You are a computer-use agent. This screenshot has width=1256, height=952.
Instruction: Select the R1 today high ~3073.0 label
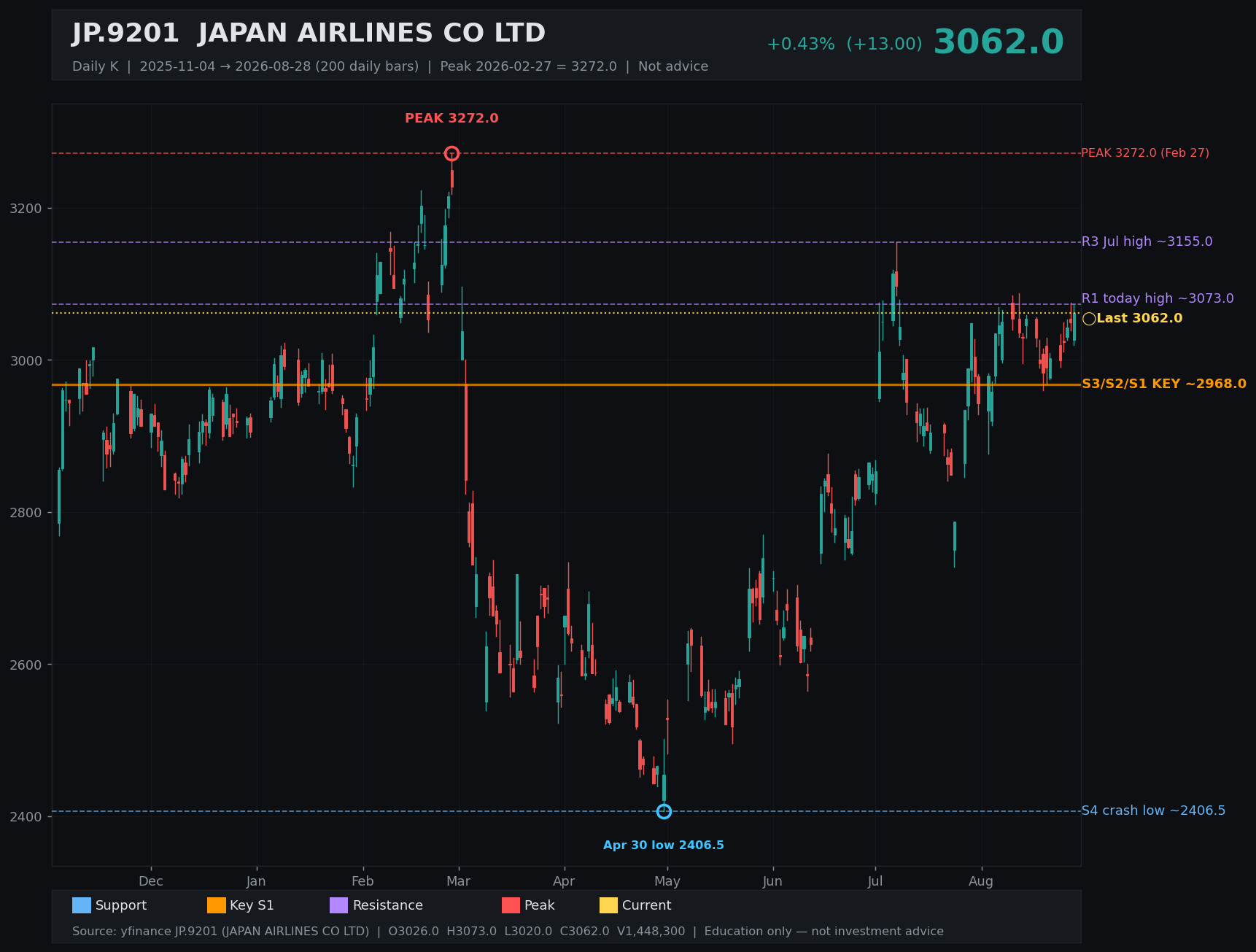(1158, 298)
